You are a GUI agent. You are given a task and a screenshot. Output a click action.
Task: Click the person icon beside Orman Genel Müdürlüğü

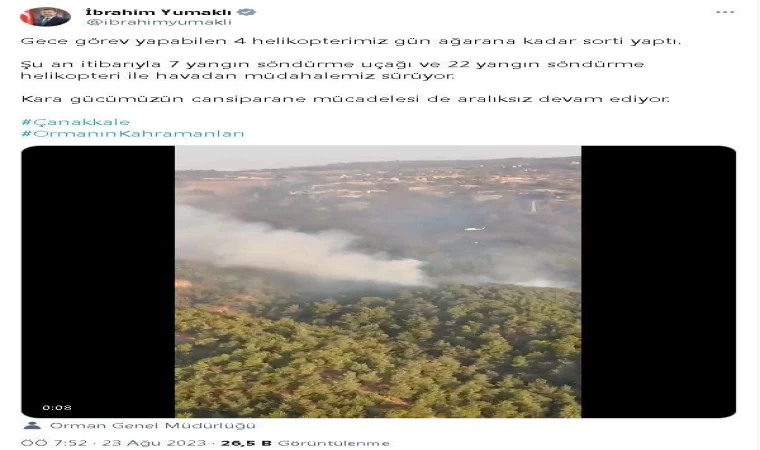[32, 425]
